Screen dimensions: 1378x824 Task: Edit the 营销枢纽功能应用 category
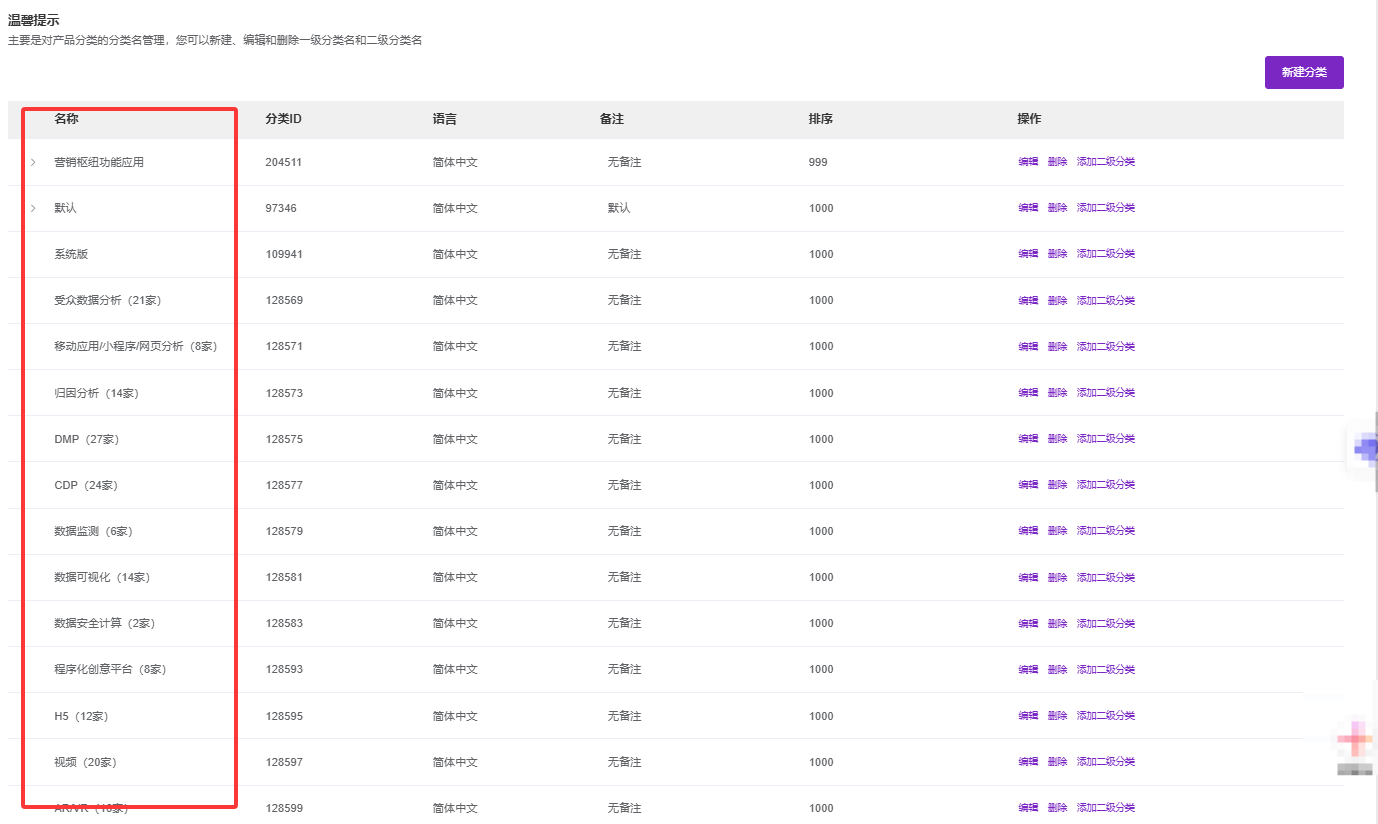click(1027, 162)
